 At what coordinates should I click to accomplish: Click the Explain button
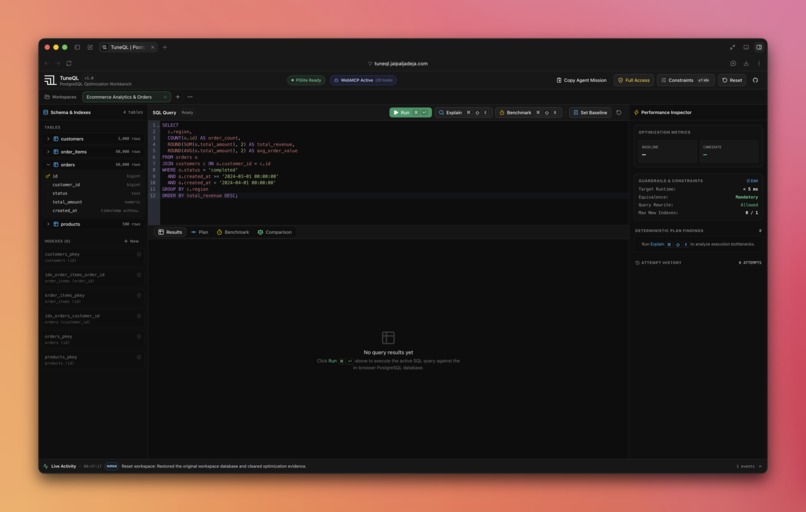click(x=463, y=113)
